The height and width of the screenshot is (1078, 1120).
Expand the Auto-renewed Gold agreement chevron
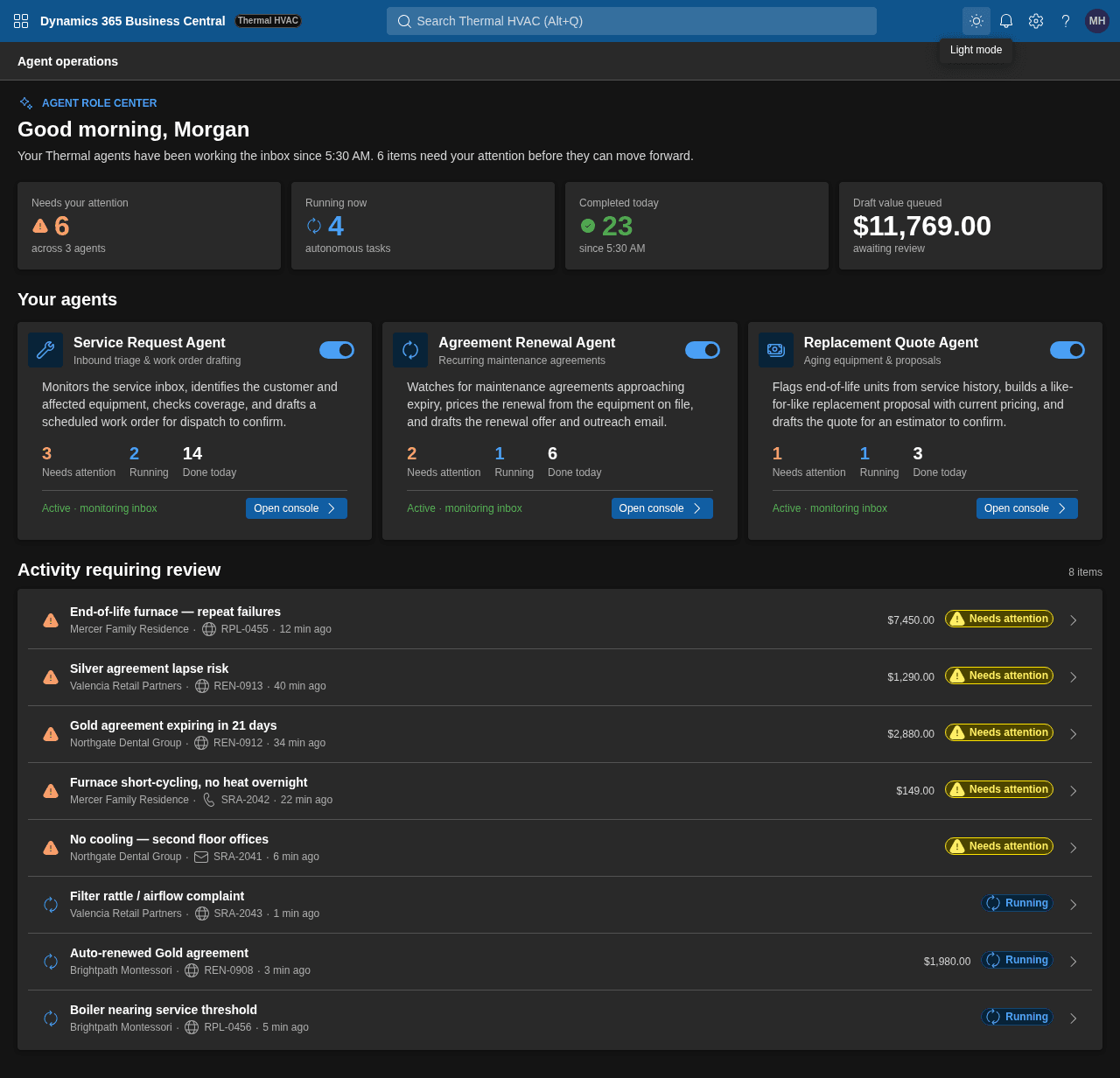point(1074,962)
